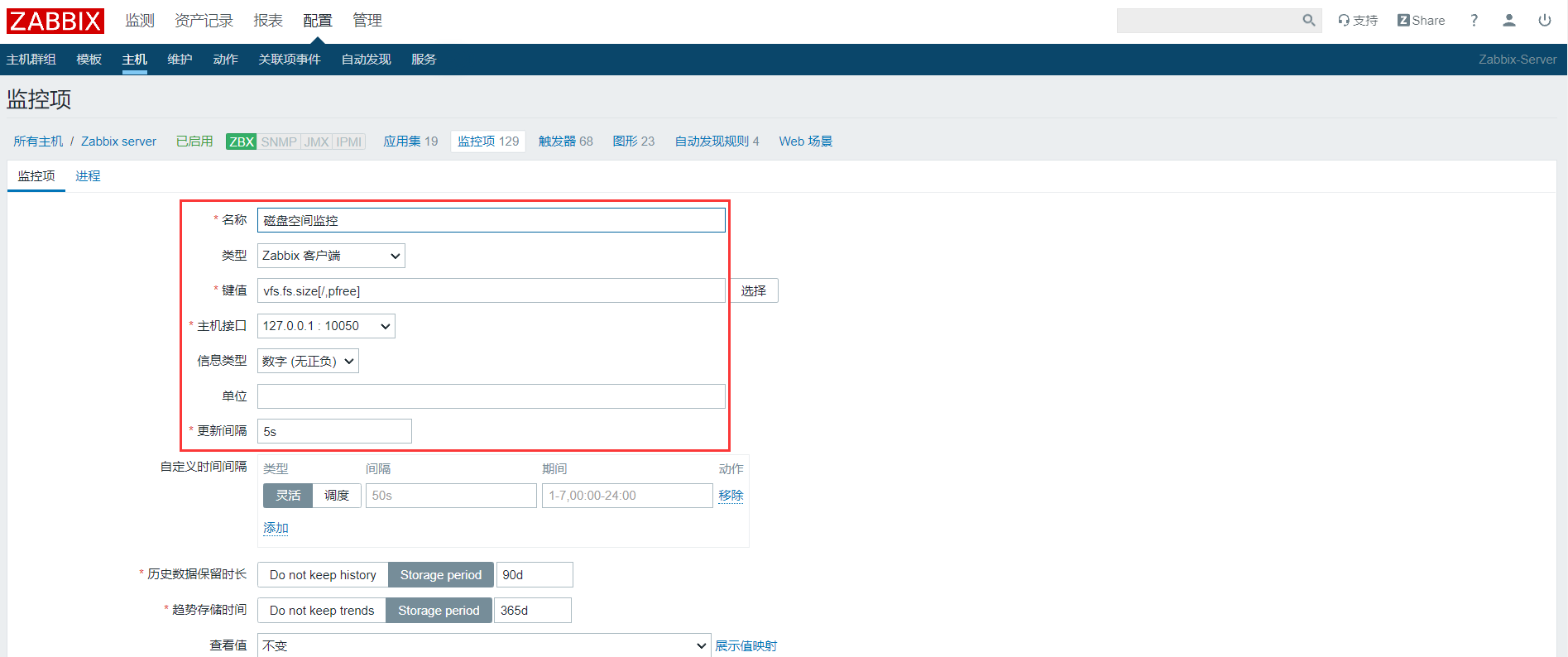The height and width of the screenshot is (657, 1568).
Task: Open the help question mark icon
Action: pyautogui.click(x=1474, y=21)
